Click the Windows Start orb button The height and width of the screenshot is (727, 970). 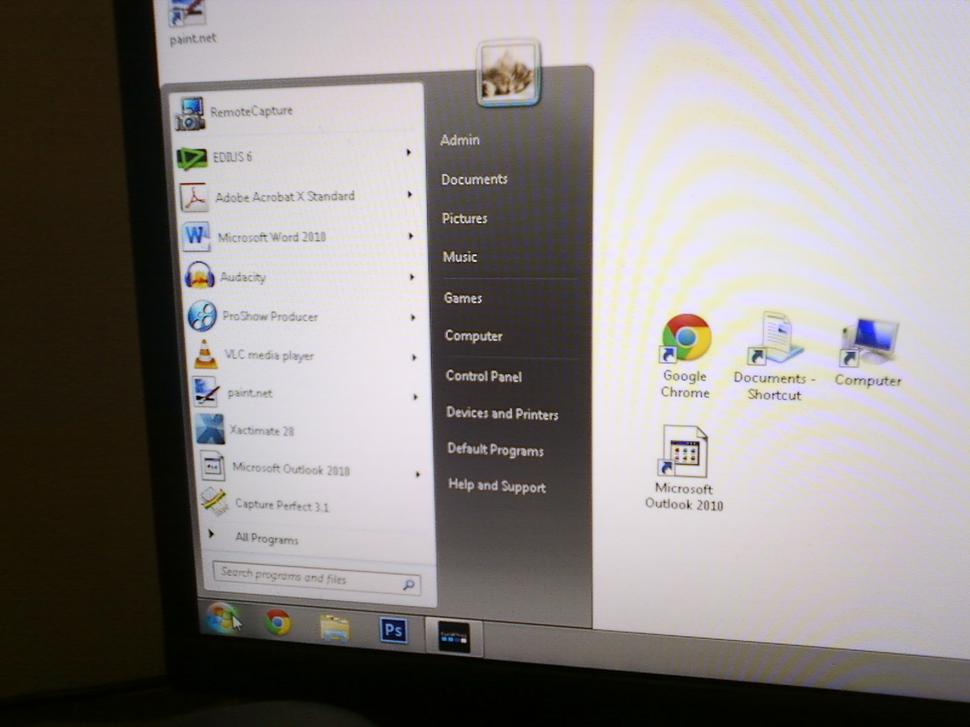[x=222, y=618]
